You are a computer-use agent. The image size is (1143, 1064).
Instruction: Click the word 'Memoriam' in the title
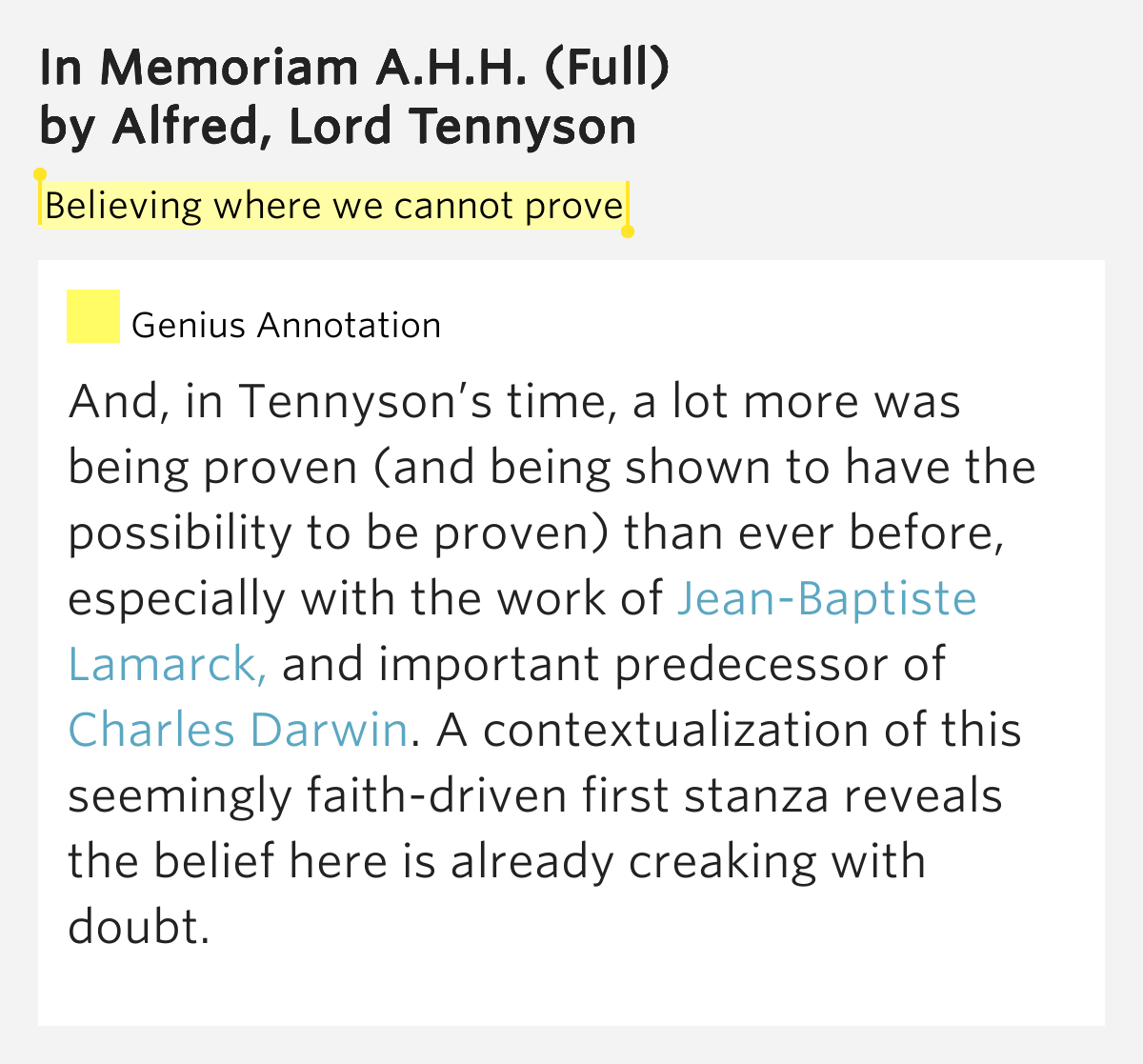coord(229,68)
